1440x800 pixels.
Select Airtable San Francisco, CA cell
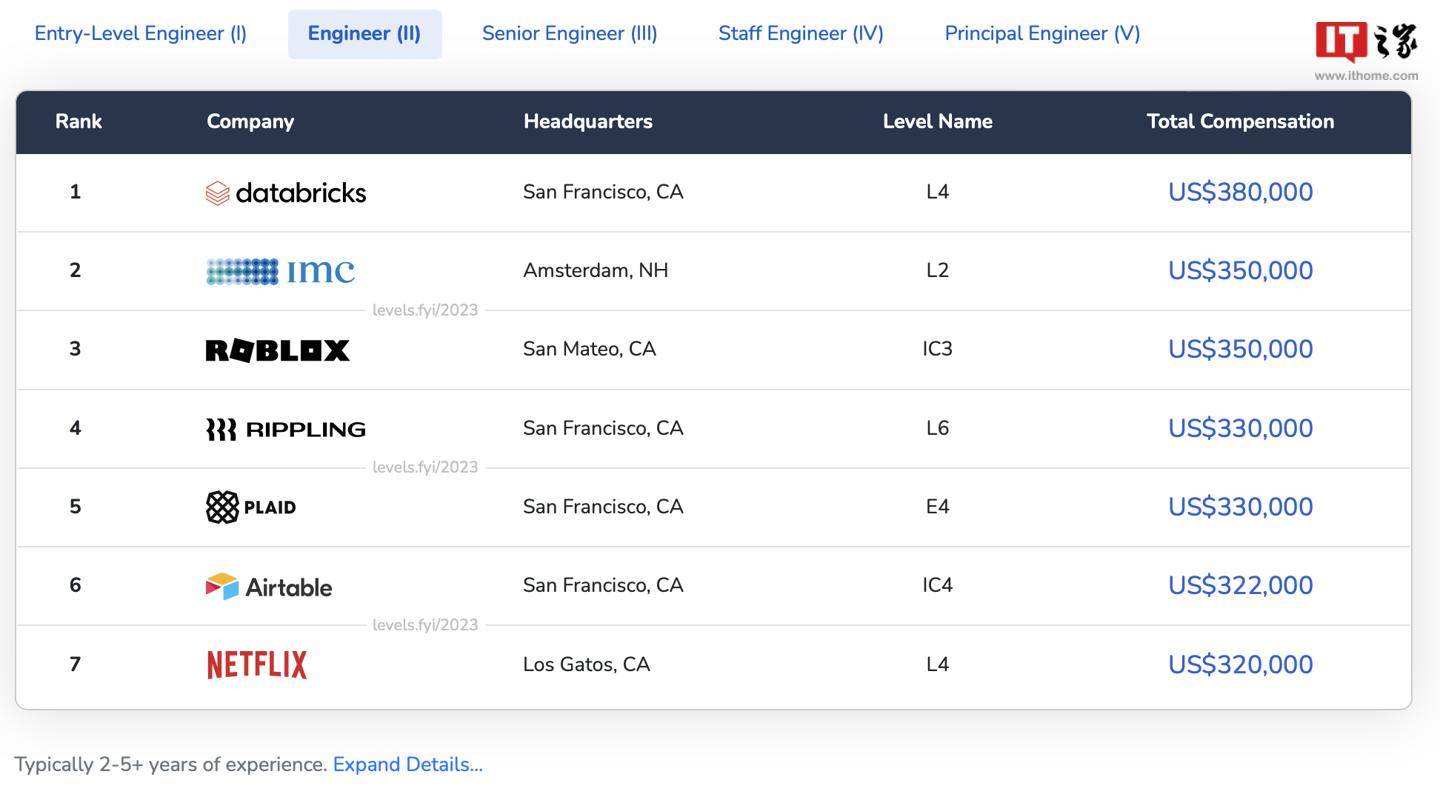pyautogui.click(x=603, y=585)
